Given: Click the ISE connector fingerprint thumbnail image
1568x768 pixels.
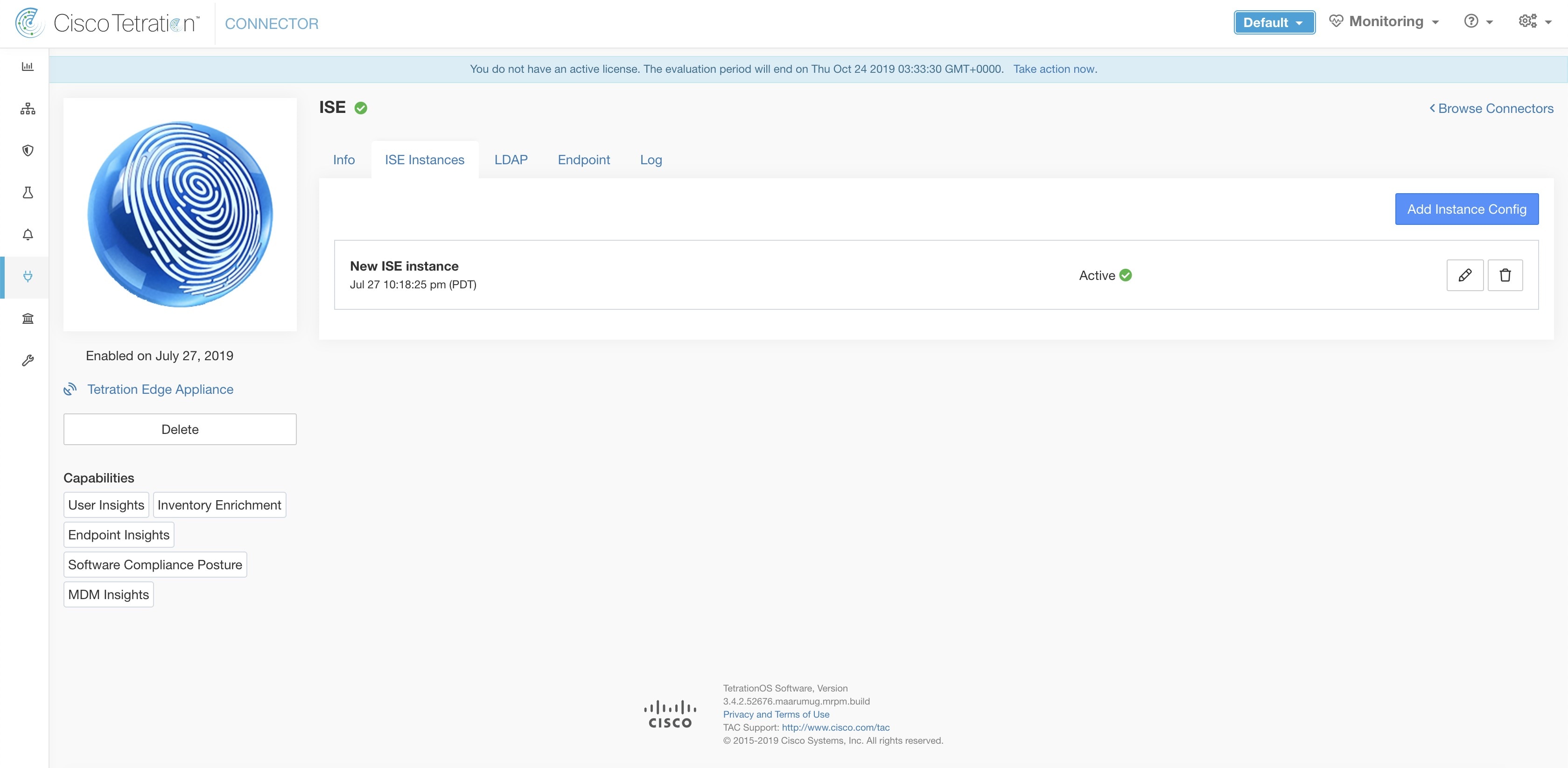Looking at the screenshot, I should [x=180, y=214].
